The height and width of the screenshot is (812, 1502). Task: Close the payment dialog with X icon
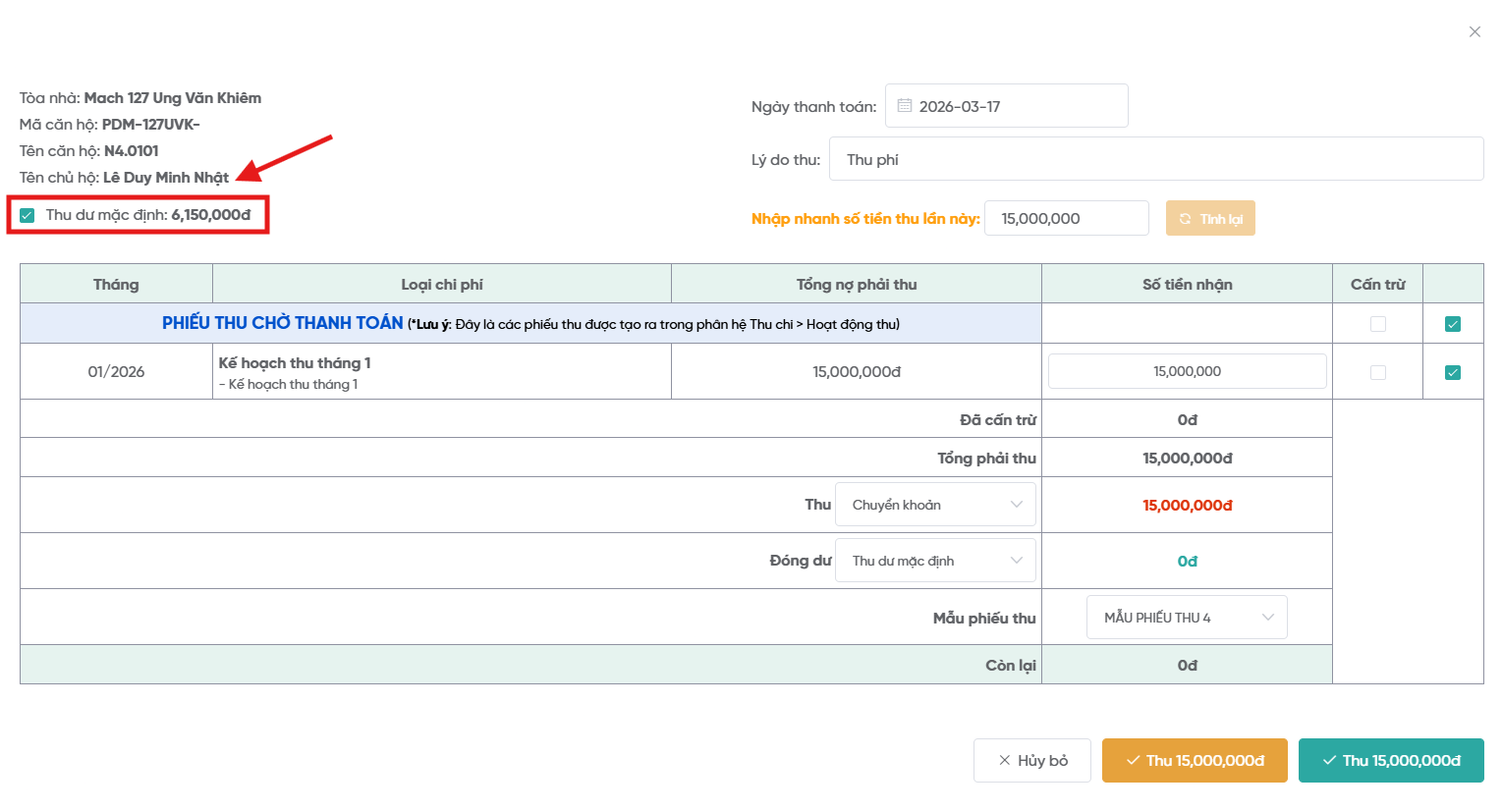[1474, 32]
